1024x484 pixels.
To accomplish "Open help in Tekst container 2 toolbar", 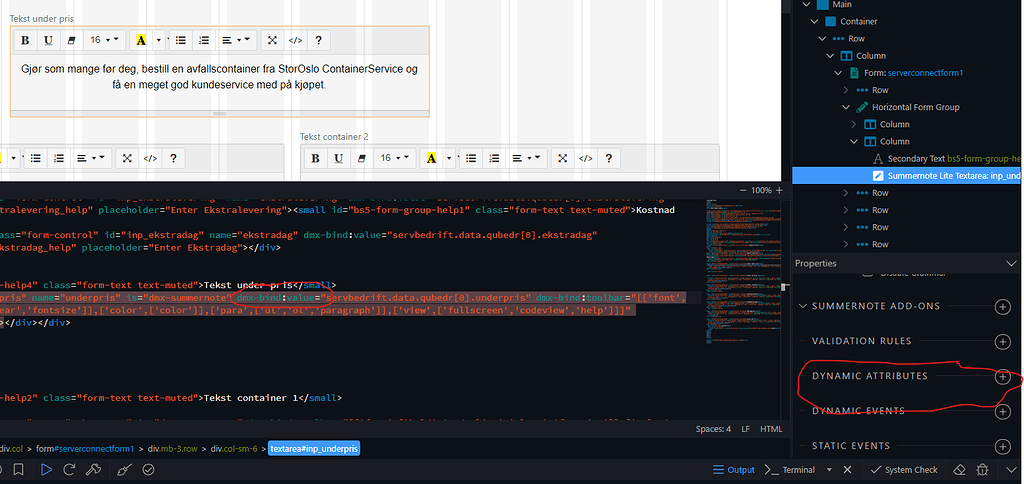I will click(608, 158).
